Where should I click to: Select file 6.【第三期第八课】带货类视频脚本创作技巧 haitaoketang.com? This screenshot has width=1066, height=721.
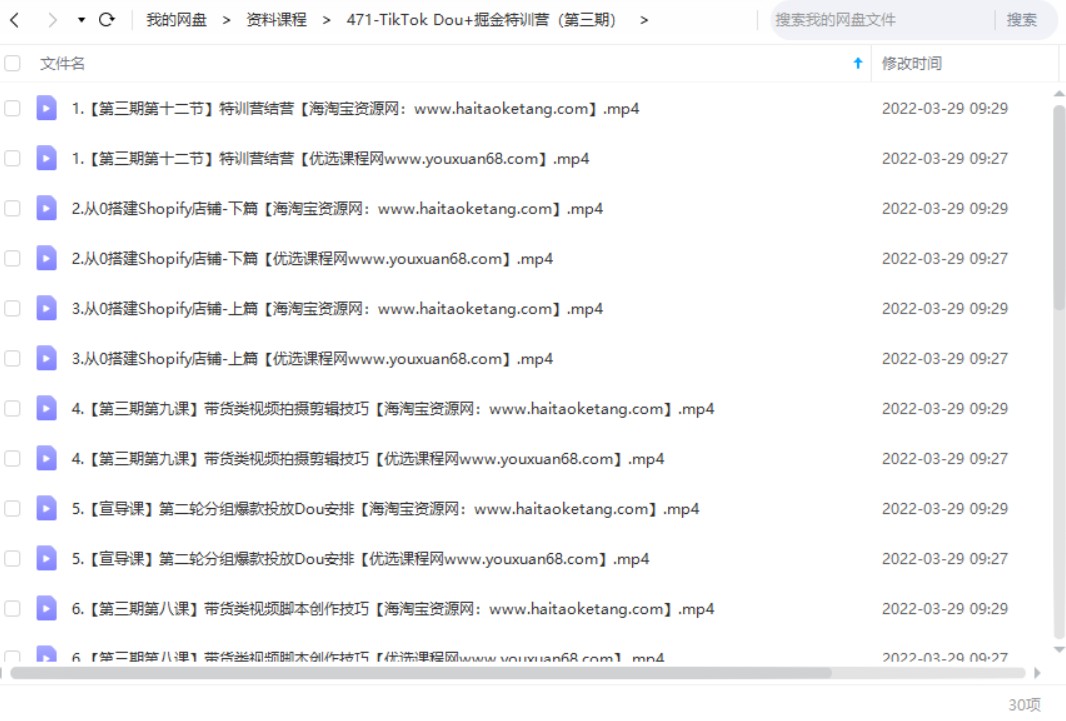[x=393, y=609]
